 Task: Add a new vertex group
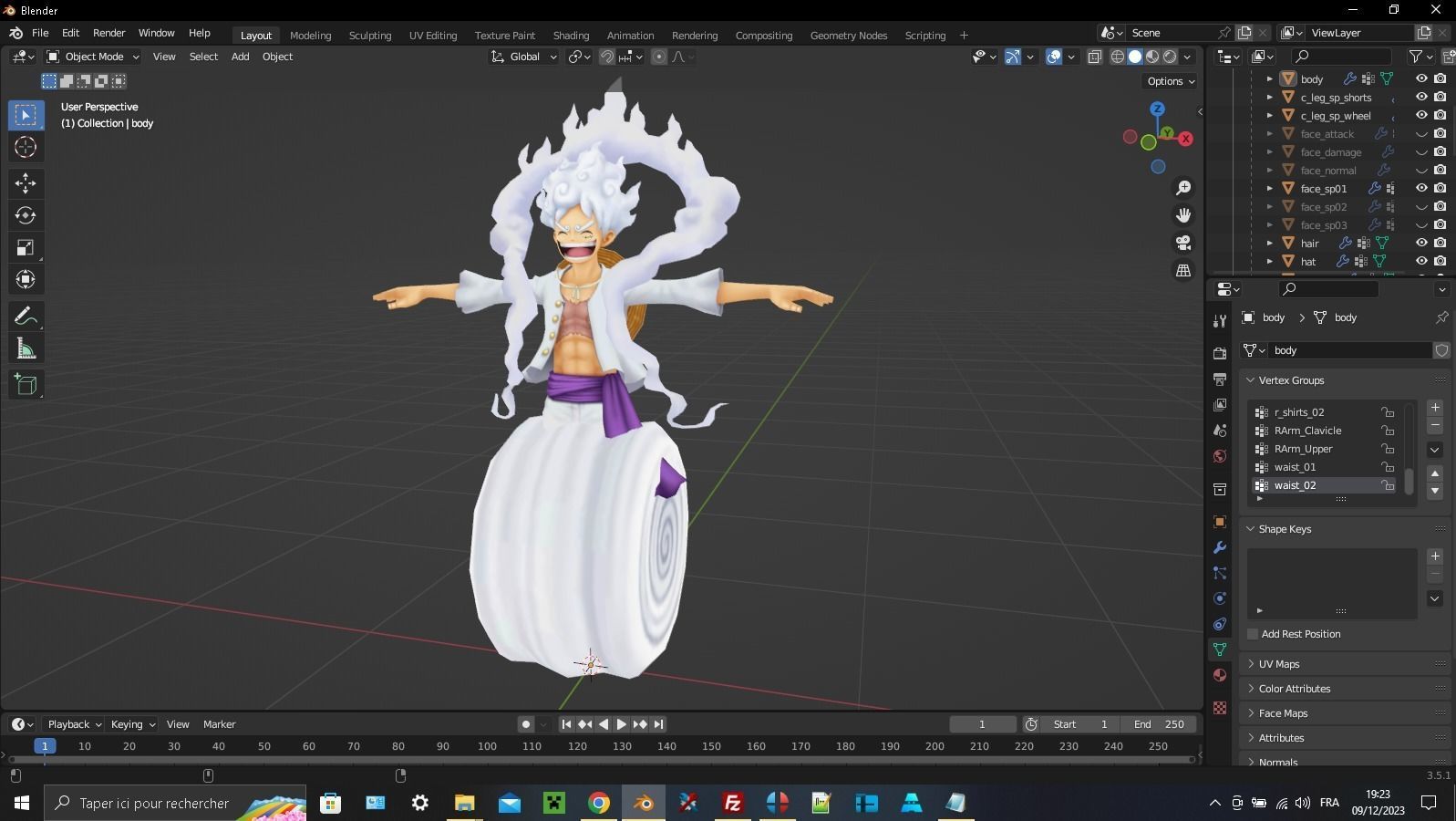[x=1435, y=408]
